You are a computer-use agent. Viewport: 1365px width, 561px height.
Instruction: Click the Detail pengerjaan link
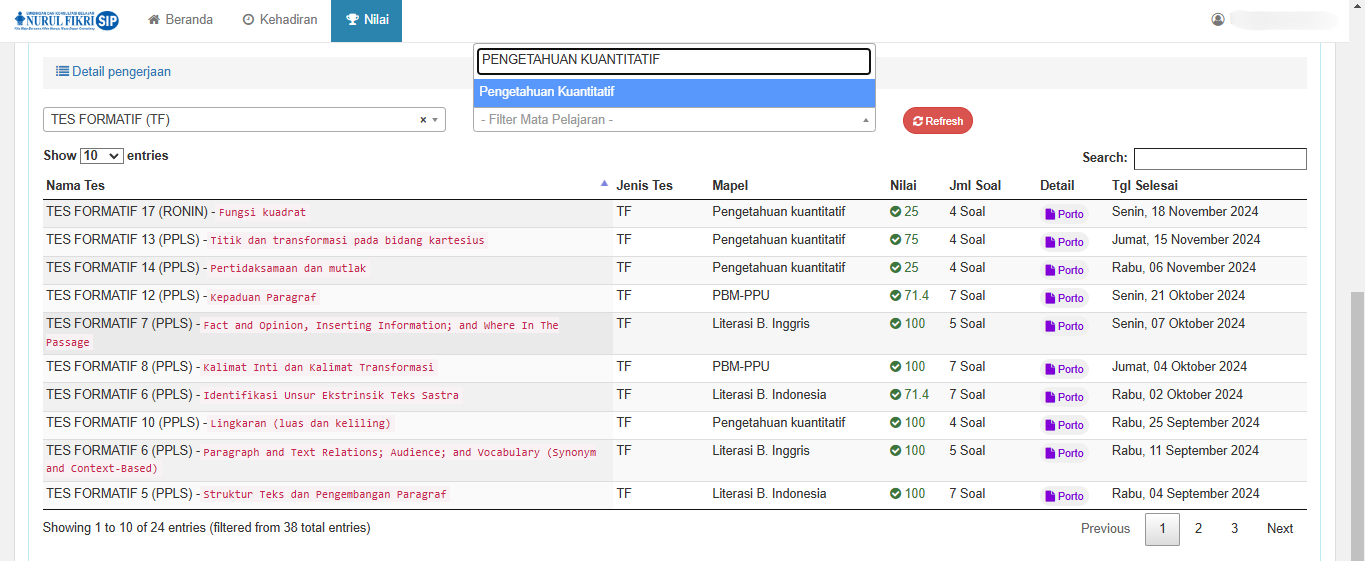113,72
